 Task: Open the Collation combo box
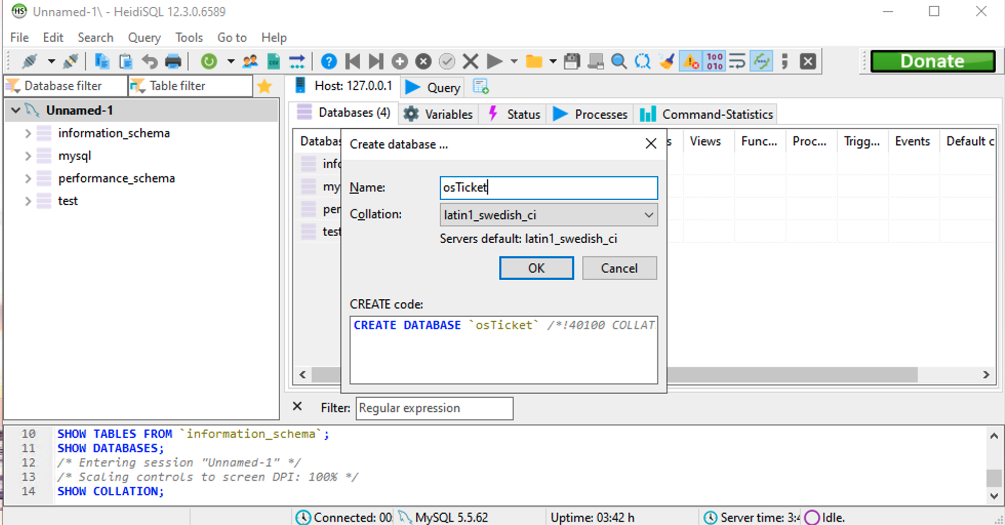[x=549, y=215]
